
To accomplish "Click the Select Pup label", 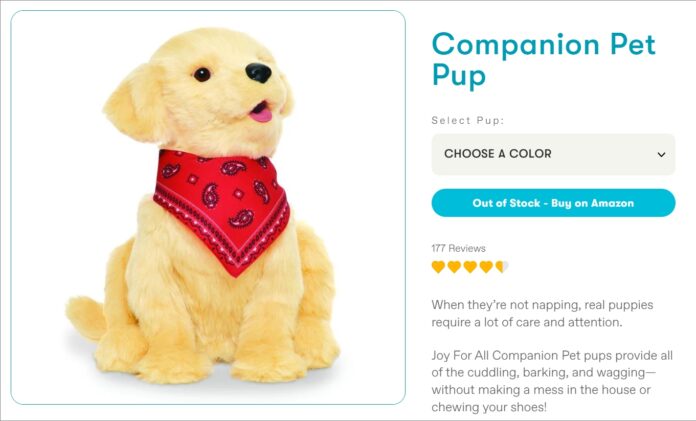I will point(468,120).
